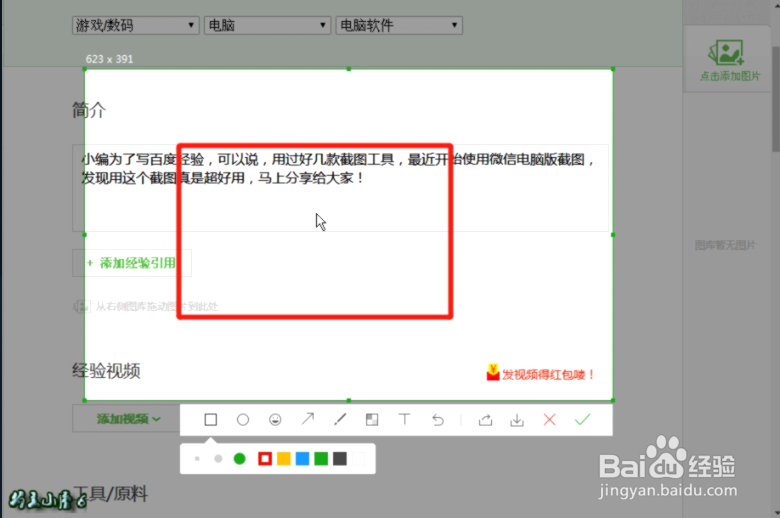Viewport: 780px width, 518px height.
Task: Pick the red color swatch
Action: point(265,459)
